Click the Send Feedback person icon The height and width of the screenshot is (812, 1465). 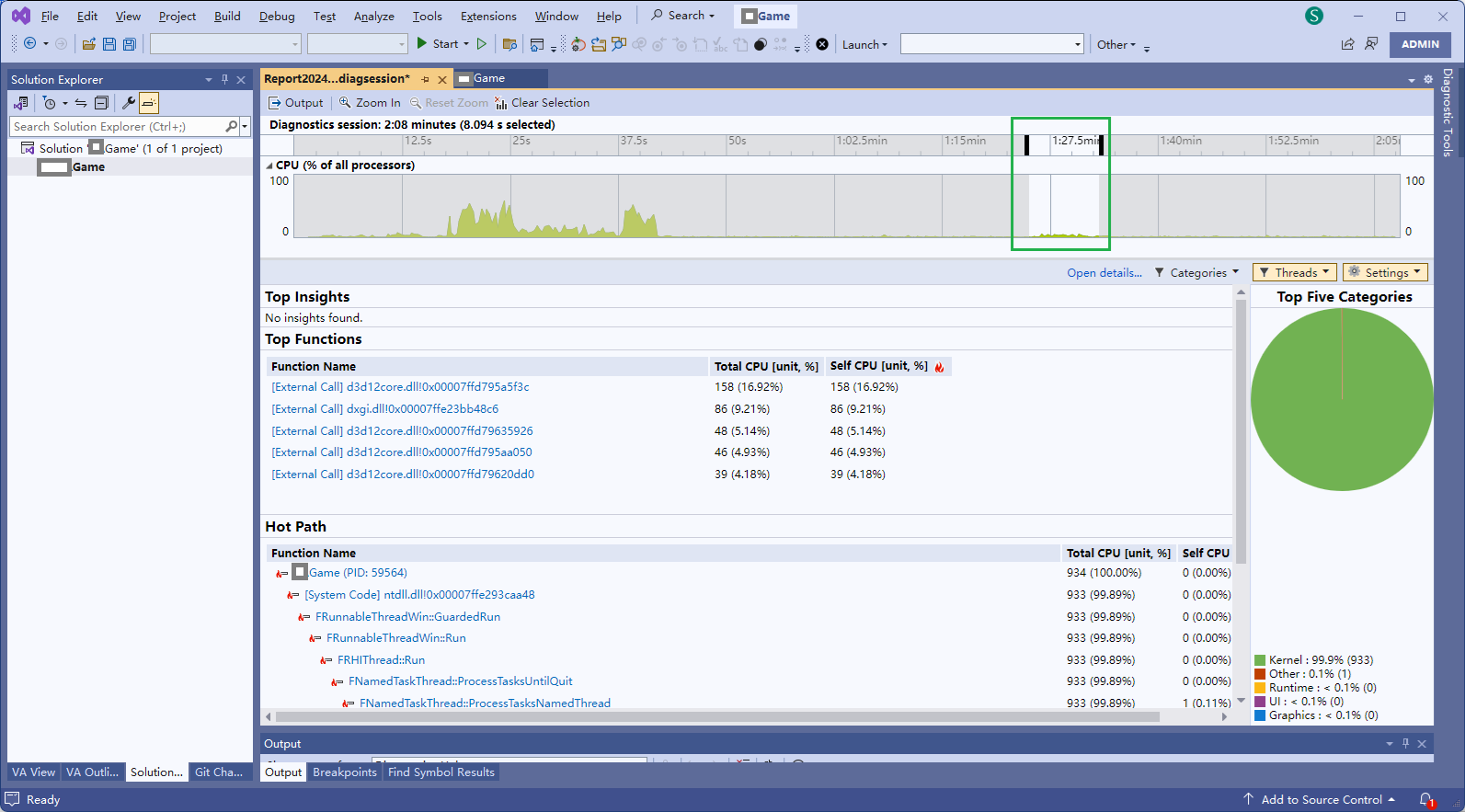pos(1371,44)
